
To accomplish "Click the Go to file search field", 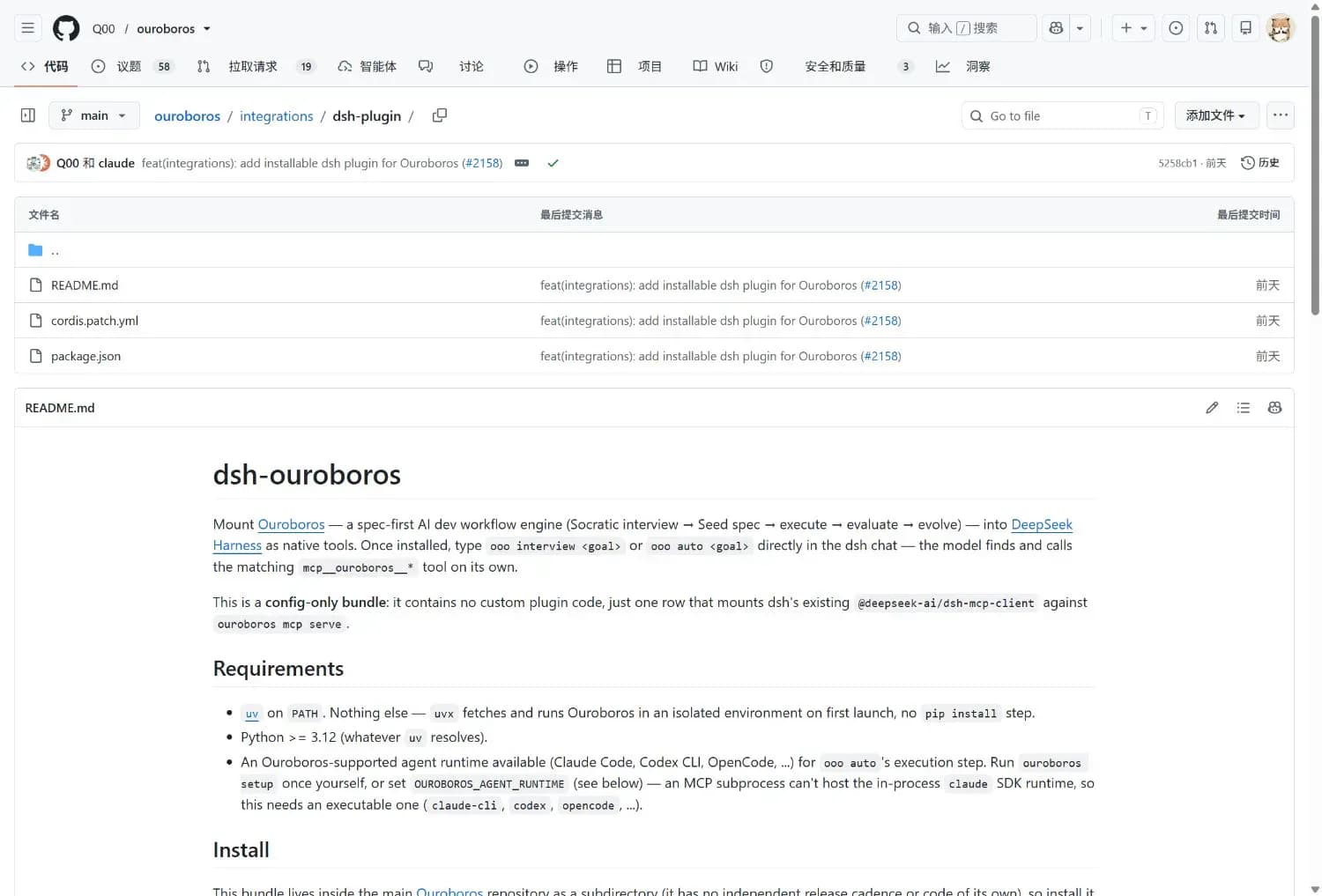I will 1062,115.
